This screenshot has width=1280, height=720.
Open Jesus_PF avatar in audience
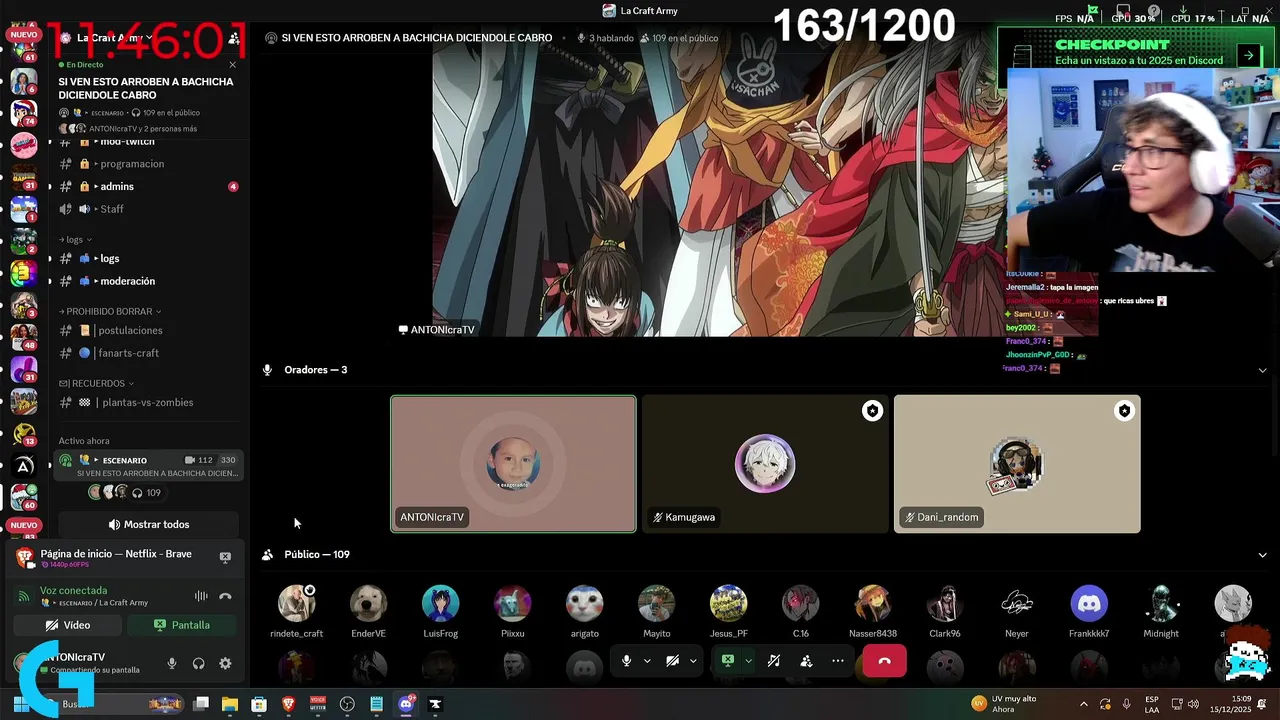pyautogui.click(x=728, y=604)
